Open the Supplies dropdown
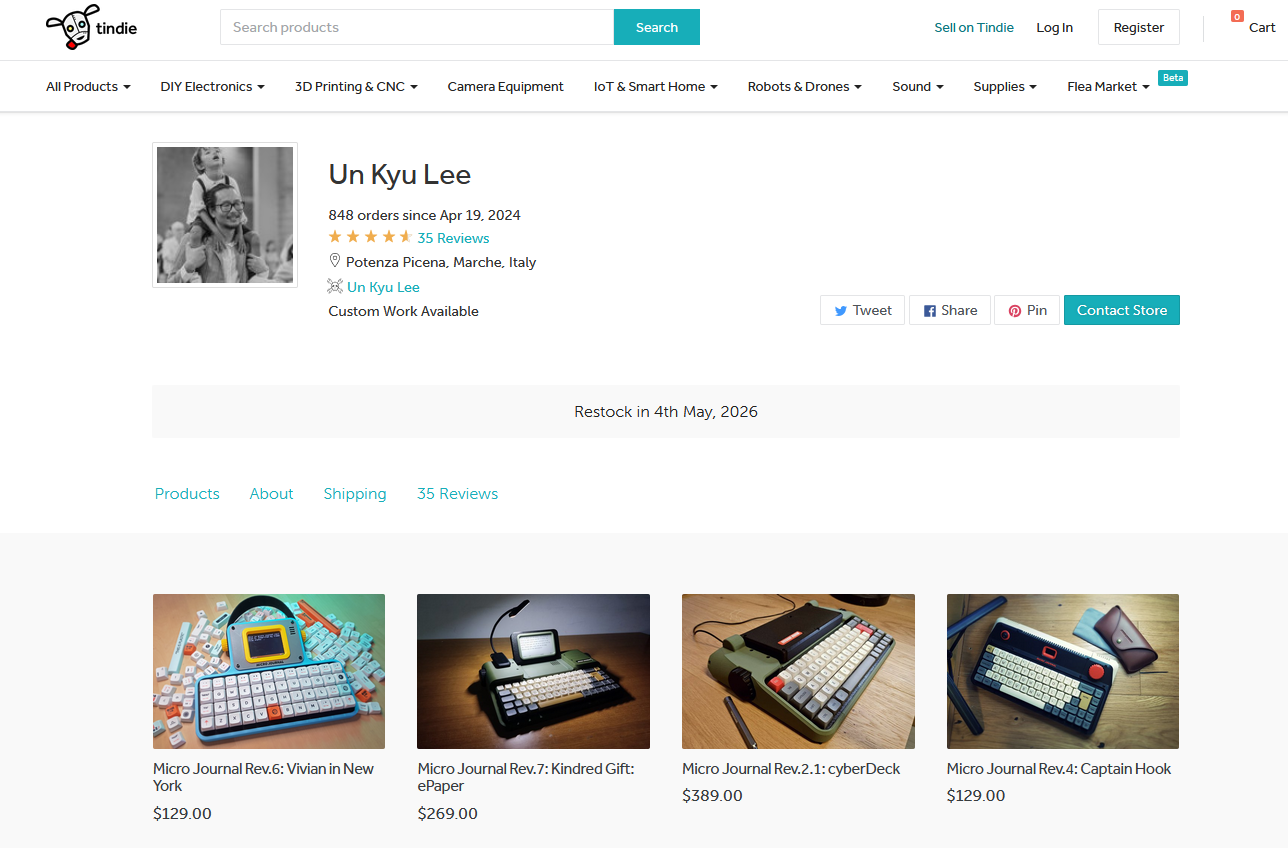This screenshot has height=848, width=1288. pyautogui.click(x=1005, y=87)
